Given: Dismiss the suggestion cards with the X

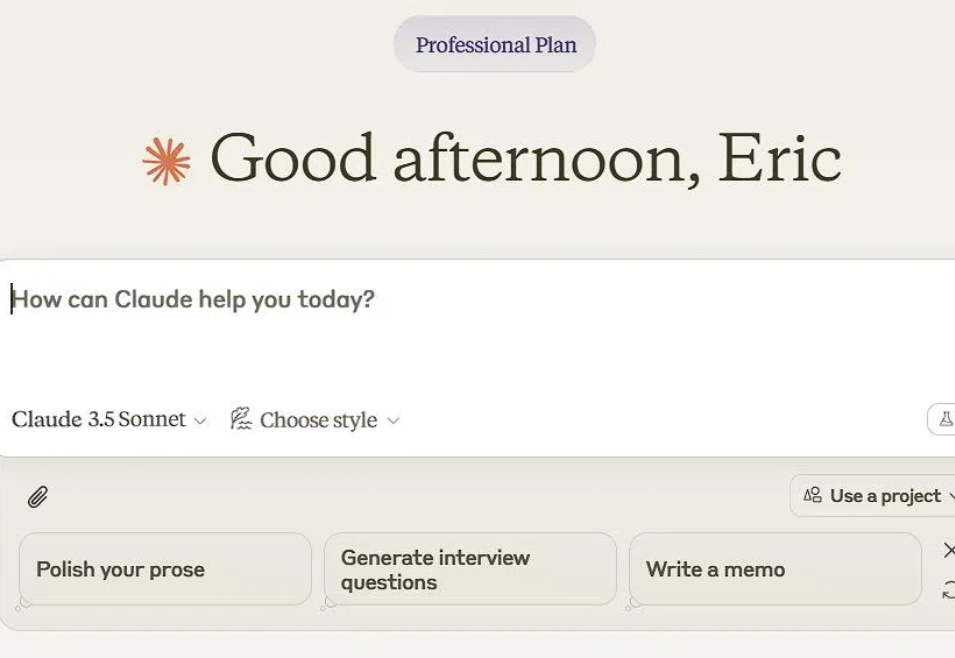Looking at the screenshot, I should [949, 551].
